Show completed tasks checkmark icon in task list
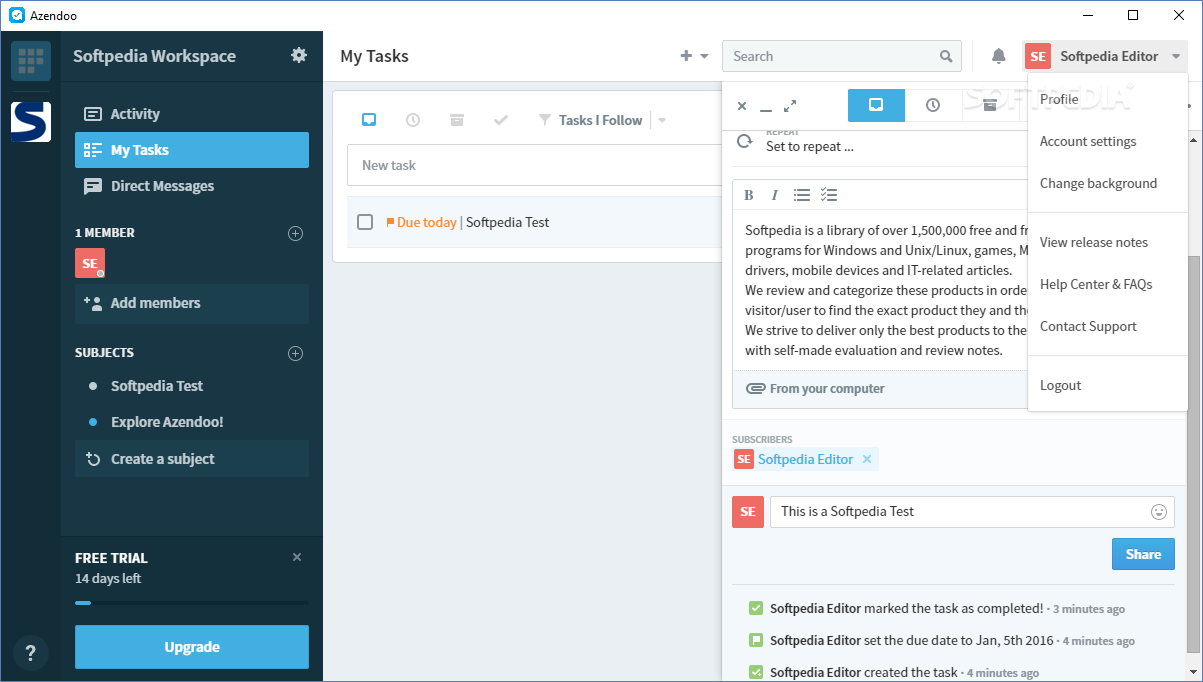The height and width of the screenshot is (682, 1203). pyautogui.click(x=501, y=120)
